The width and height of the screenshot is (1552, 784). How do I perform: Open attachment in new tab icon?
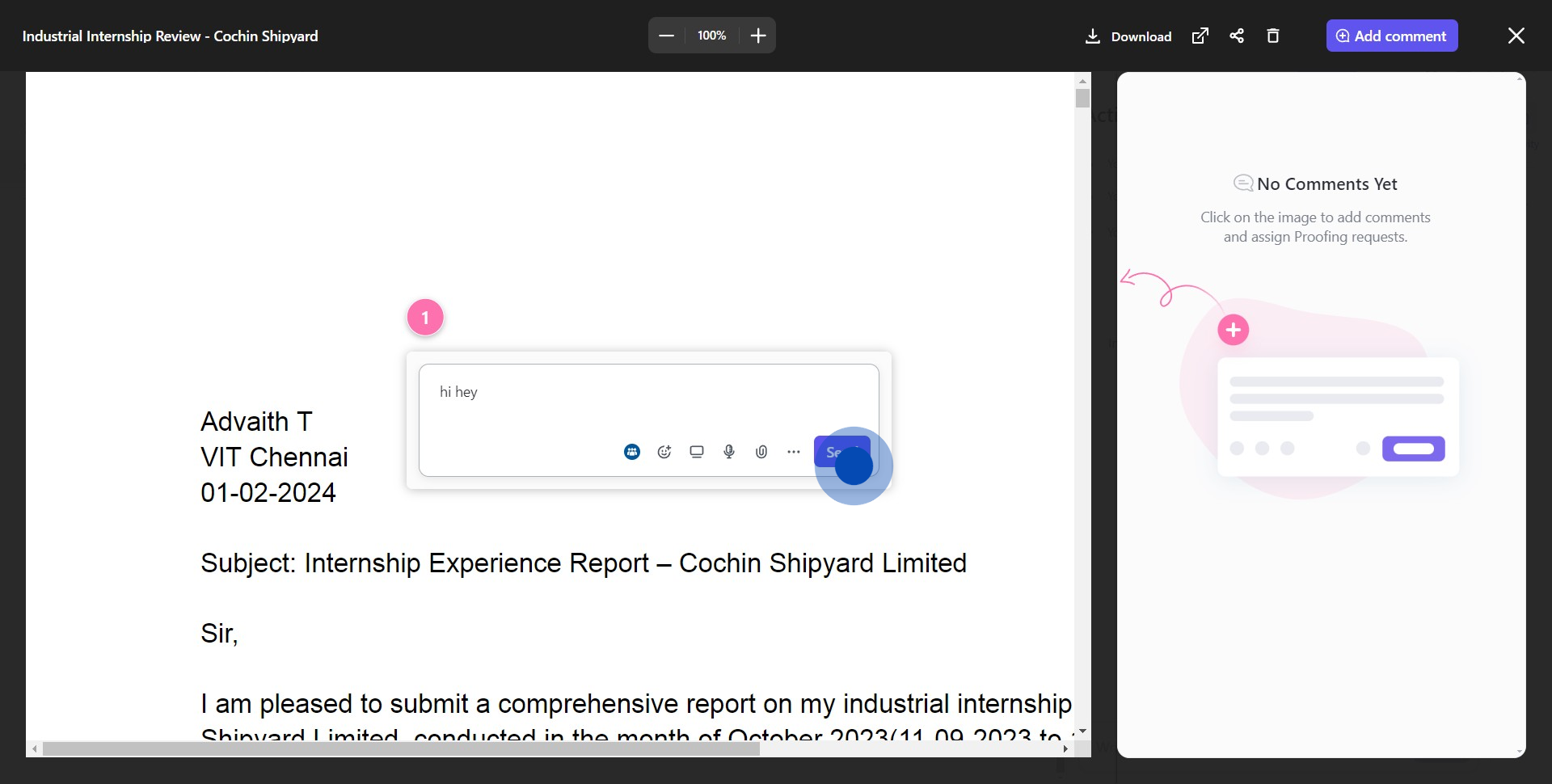point(1200,36)
